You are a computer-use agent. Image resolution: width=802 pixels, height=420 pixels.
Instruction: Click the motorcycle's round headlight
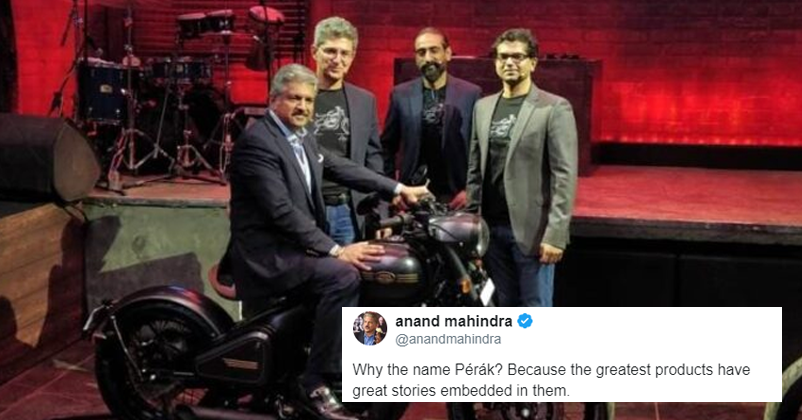[459, 232]
